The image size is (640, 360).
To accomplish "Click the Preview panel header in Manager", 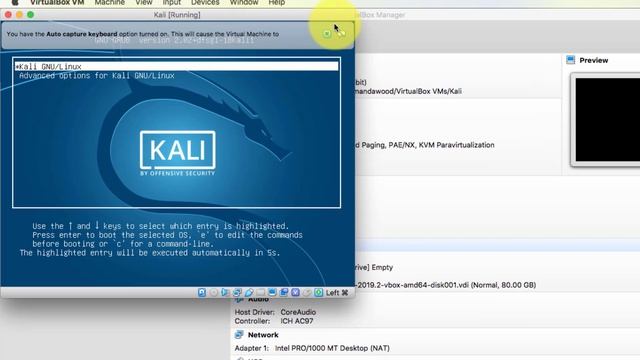I will pos(593,60).
